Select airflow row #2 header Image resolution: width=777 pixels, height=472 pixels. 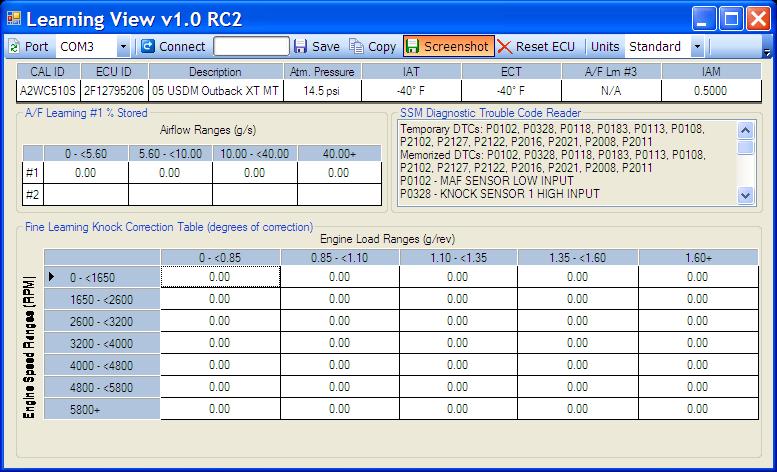point(33,194)
